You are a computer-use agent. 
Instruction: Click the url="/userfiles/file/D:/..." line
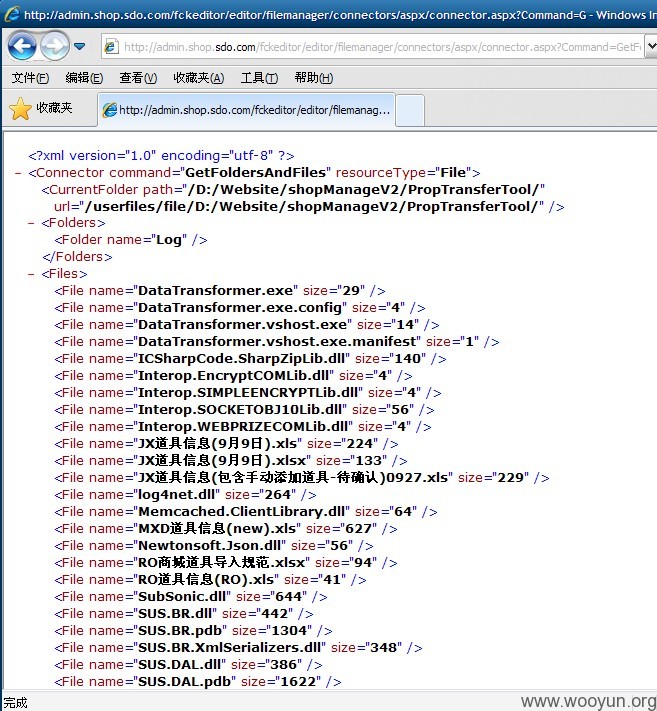[309, 207]
